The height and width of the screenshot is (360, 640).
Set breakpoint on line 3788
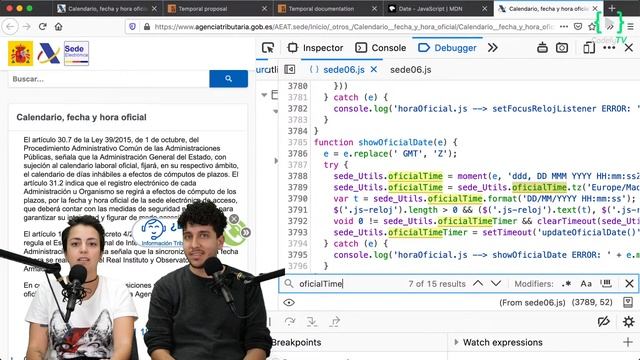tap(297, 176)
